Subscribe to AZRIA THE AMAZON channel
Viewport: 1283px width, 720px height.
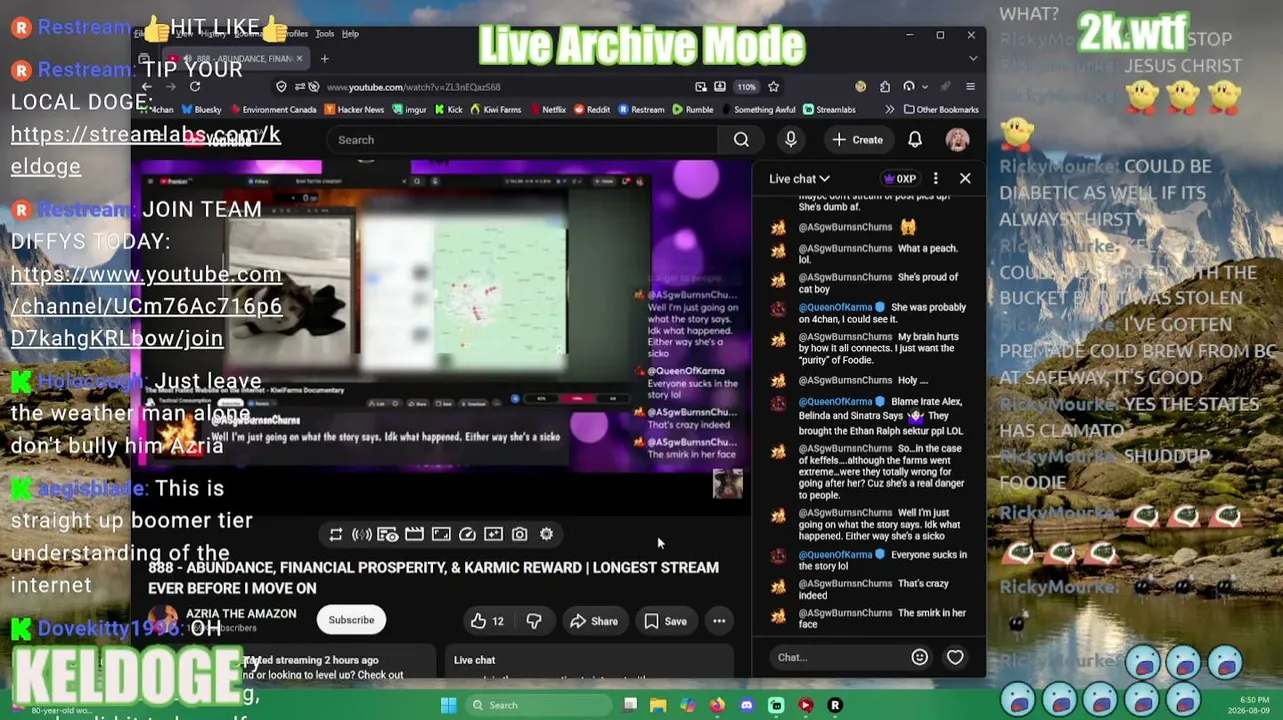pyautogui.click(x=351, y=620)
